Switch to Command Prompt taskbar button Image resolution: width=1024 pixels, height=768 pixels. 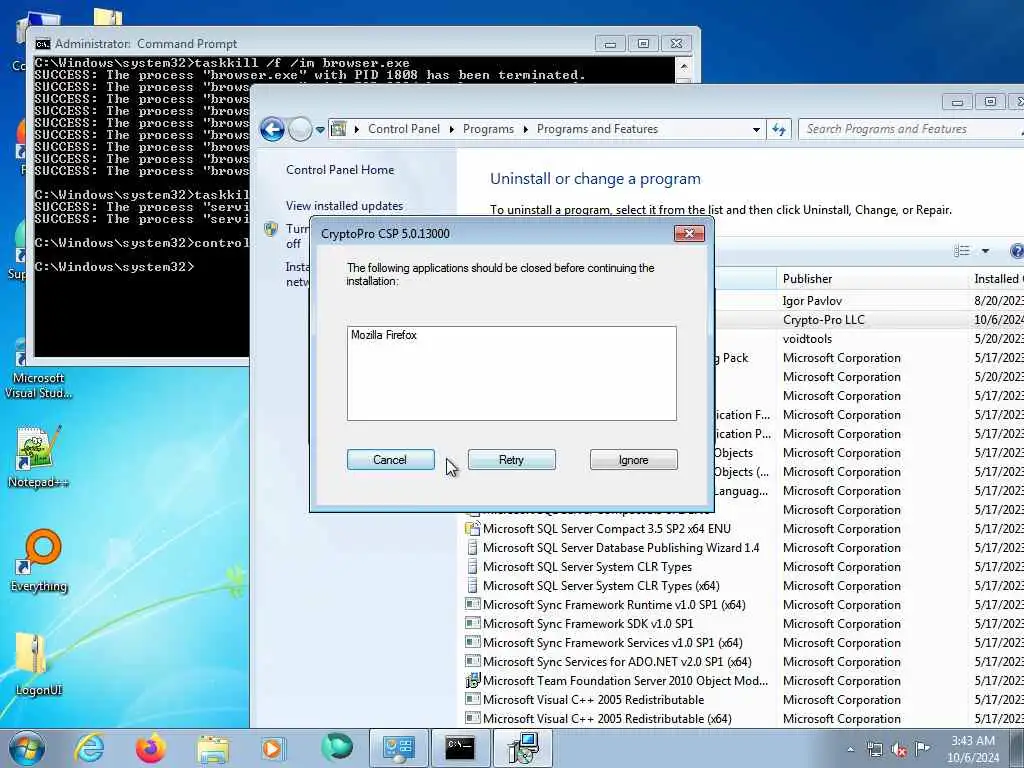(x=460, y=748)
